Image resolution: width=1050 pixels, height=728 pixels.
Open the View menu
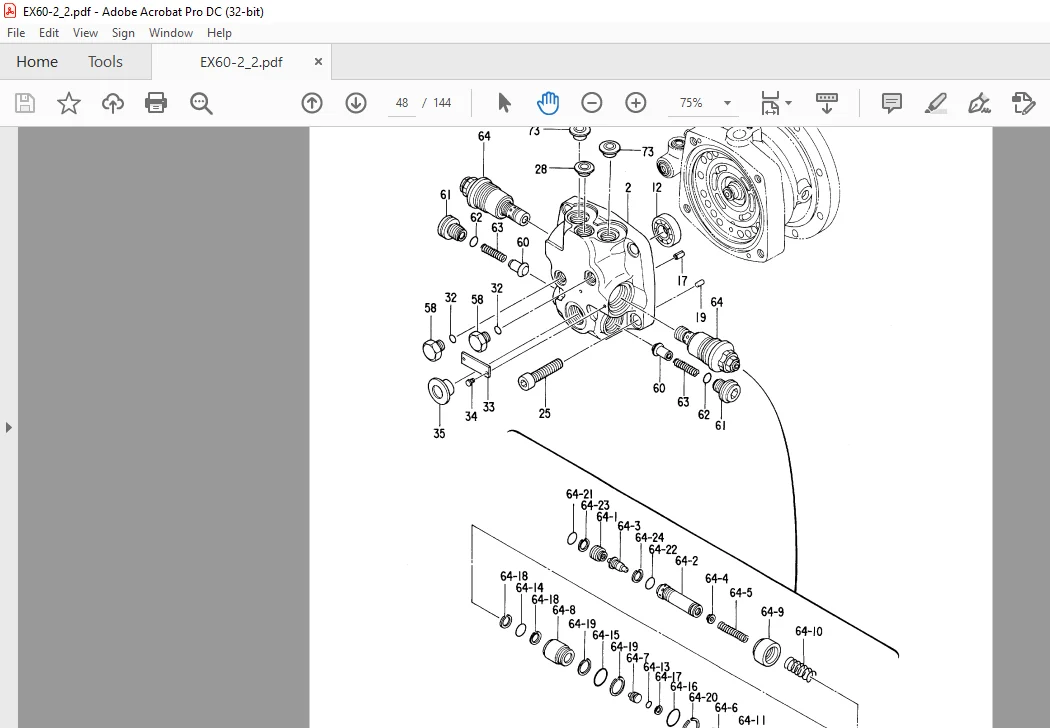(x=85, y=33)
